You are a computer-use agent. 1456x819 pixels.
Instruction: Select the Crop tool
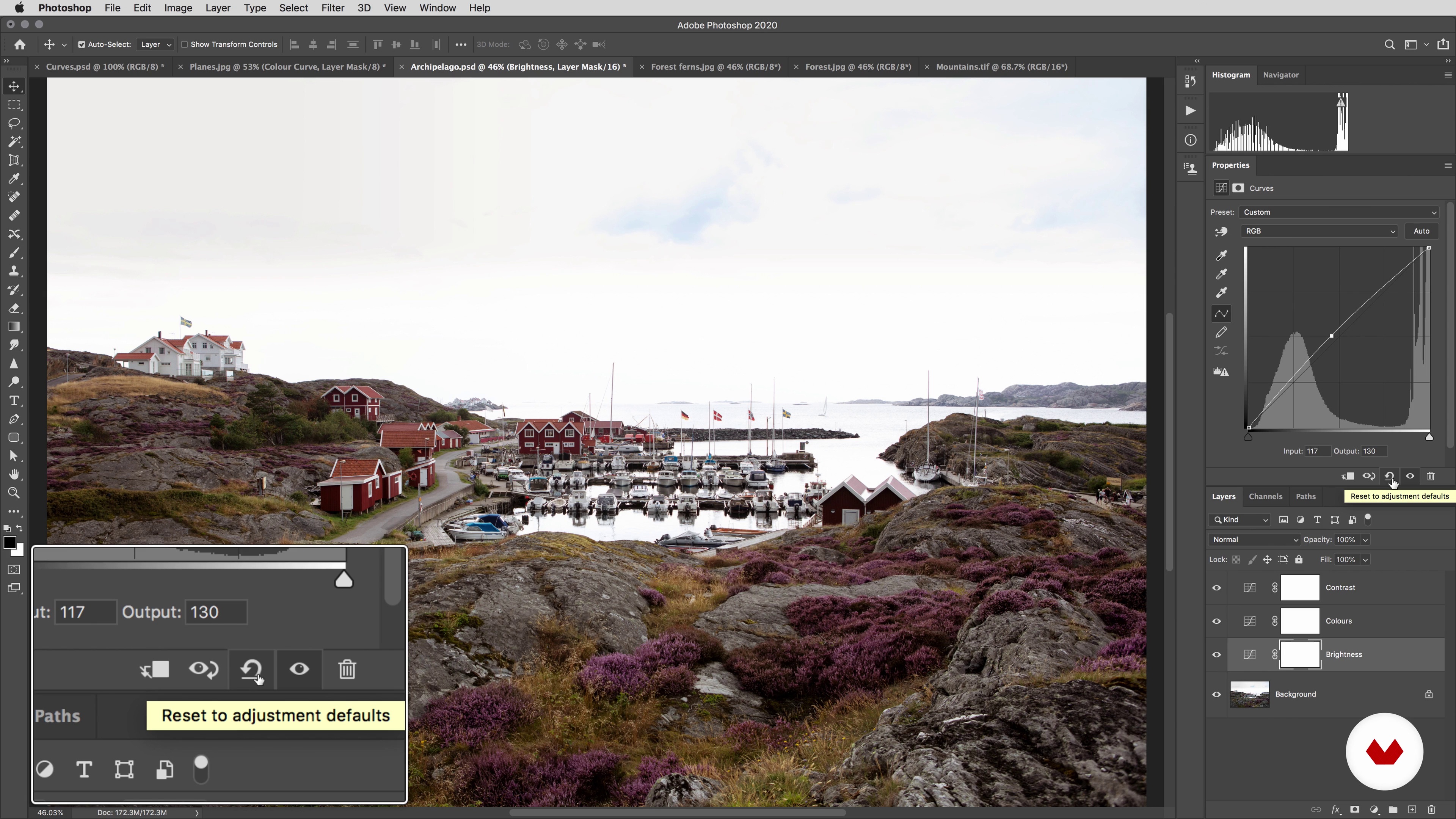click(x=14, y=160)
